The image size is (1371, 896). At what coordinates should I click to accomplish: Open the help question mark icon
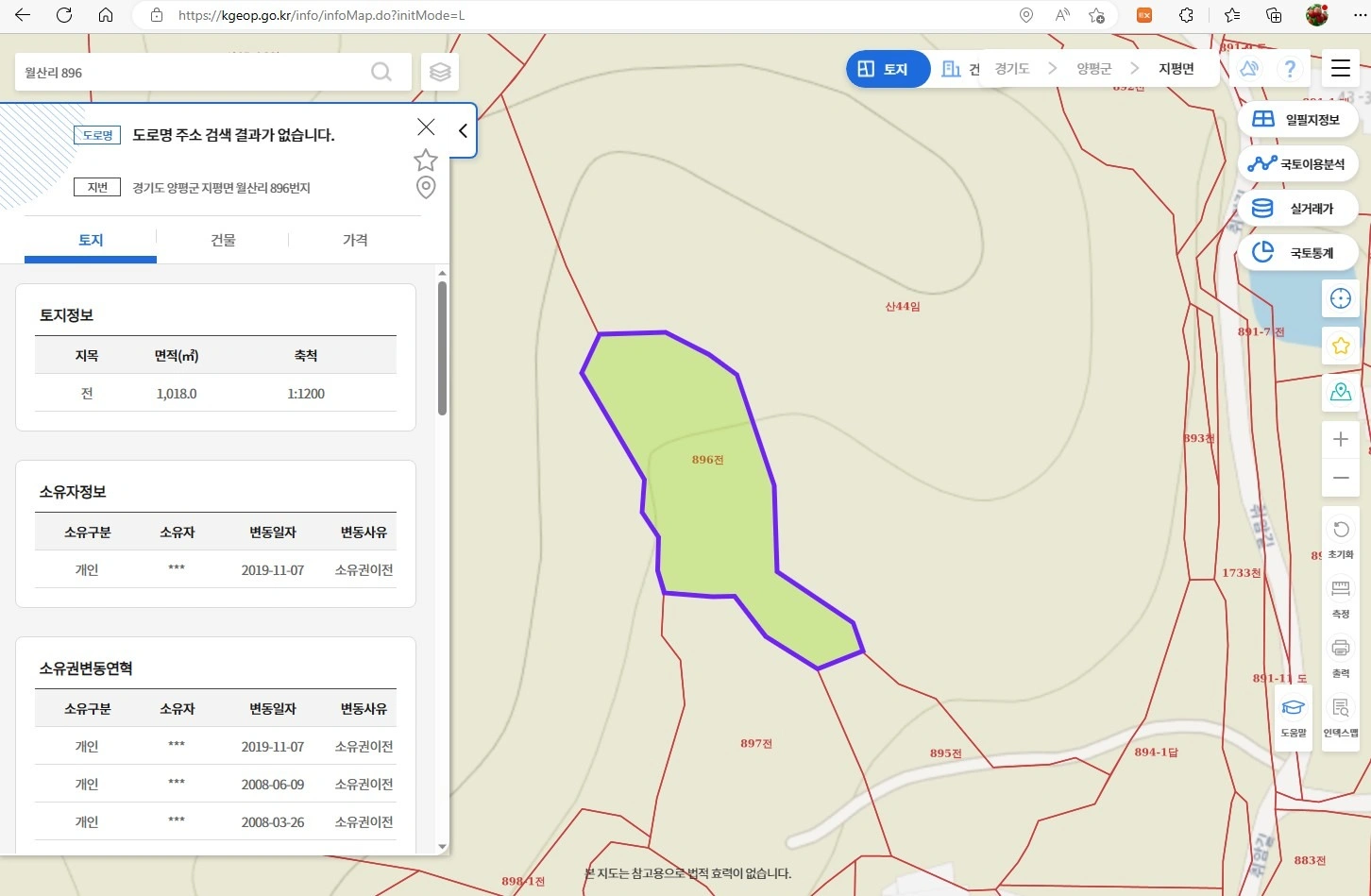[1290, 69]
